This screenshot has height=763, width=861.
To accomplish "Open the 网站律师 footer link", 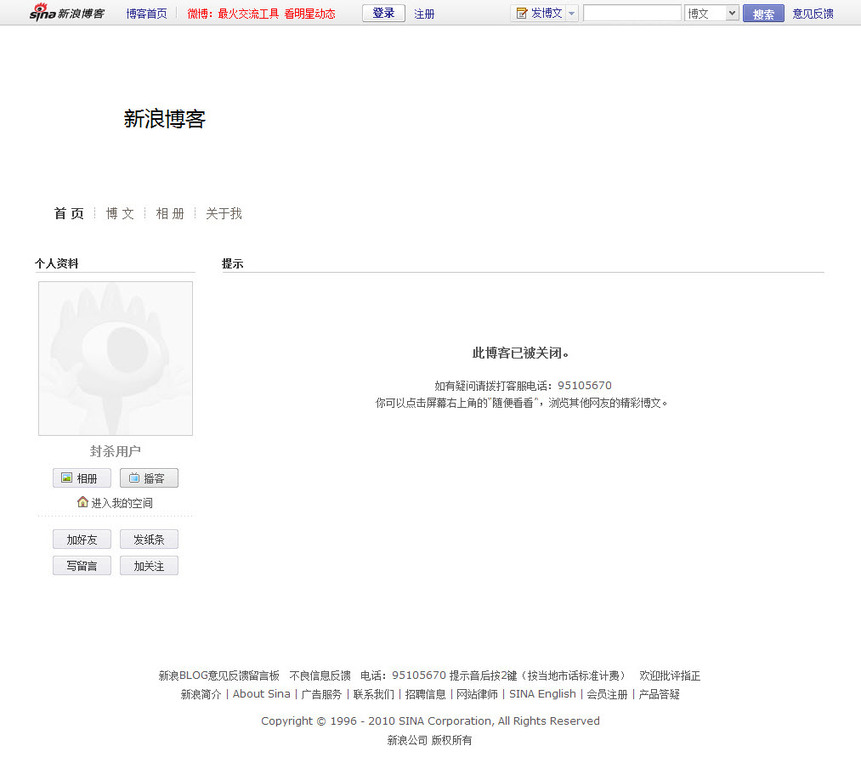I will (477, 694).
